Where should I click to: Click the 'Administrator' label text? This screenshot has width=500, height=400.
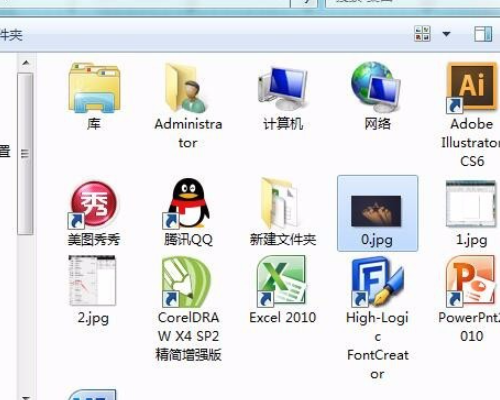(x=188, y=134)
